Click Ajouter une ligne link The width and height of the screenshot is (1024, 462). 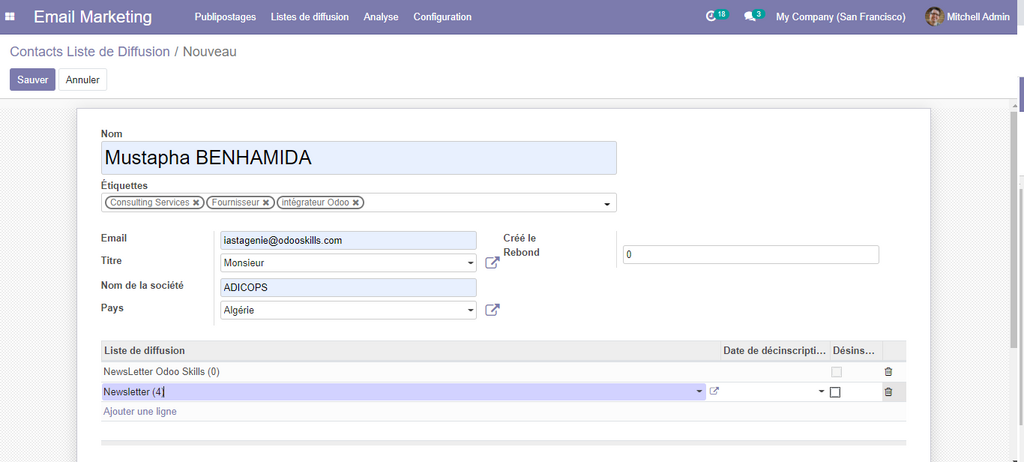tap(140, 411)
